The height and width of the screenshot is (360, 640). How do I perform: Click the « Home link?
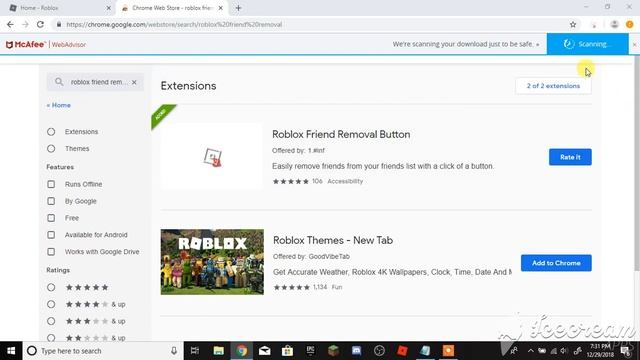click(x=58, y=105)
